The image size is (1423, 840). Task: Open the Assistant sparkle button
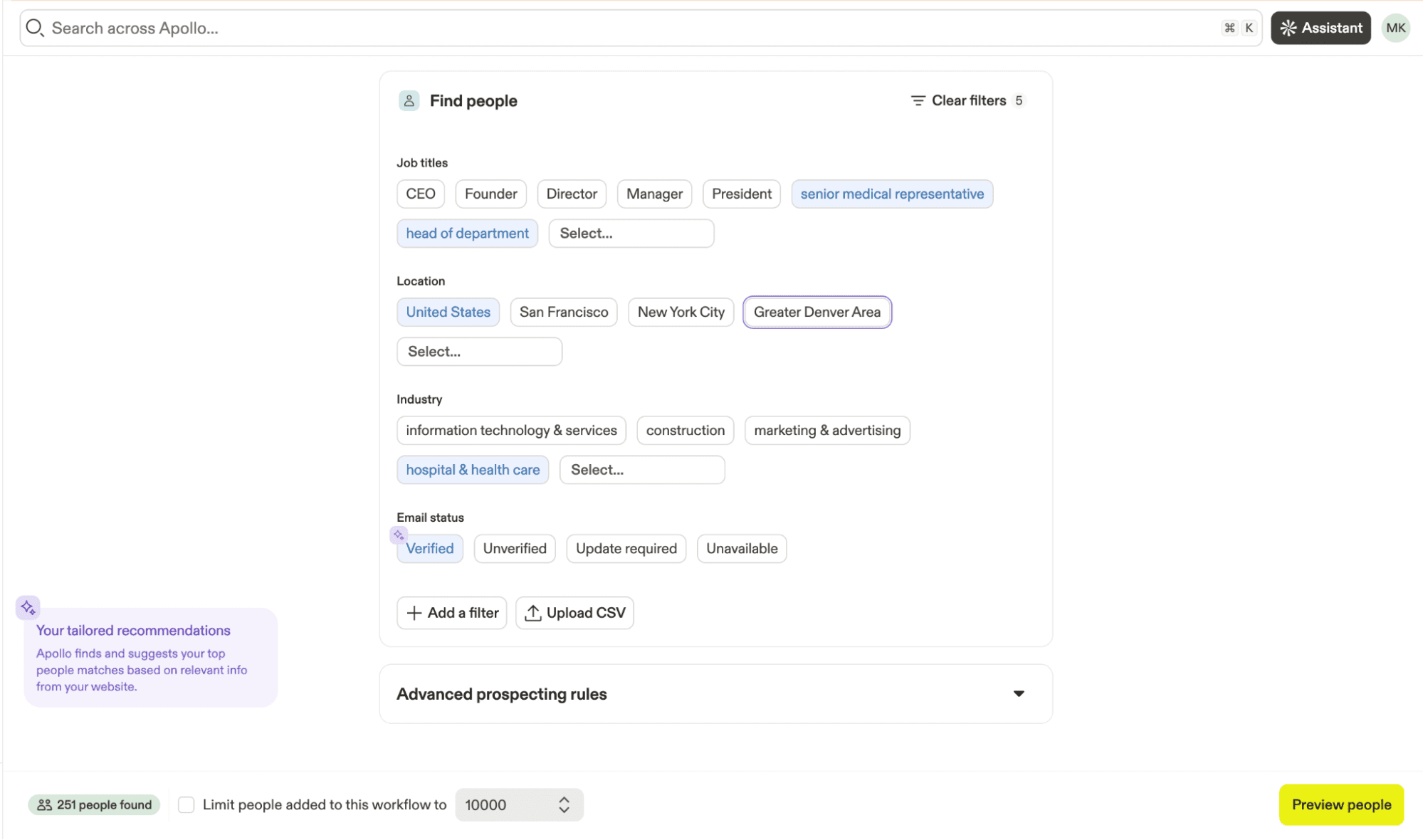pyautogui.click(x=1320, y=28)
